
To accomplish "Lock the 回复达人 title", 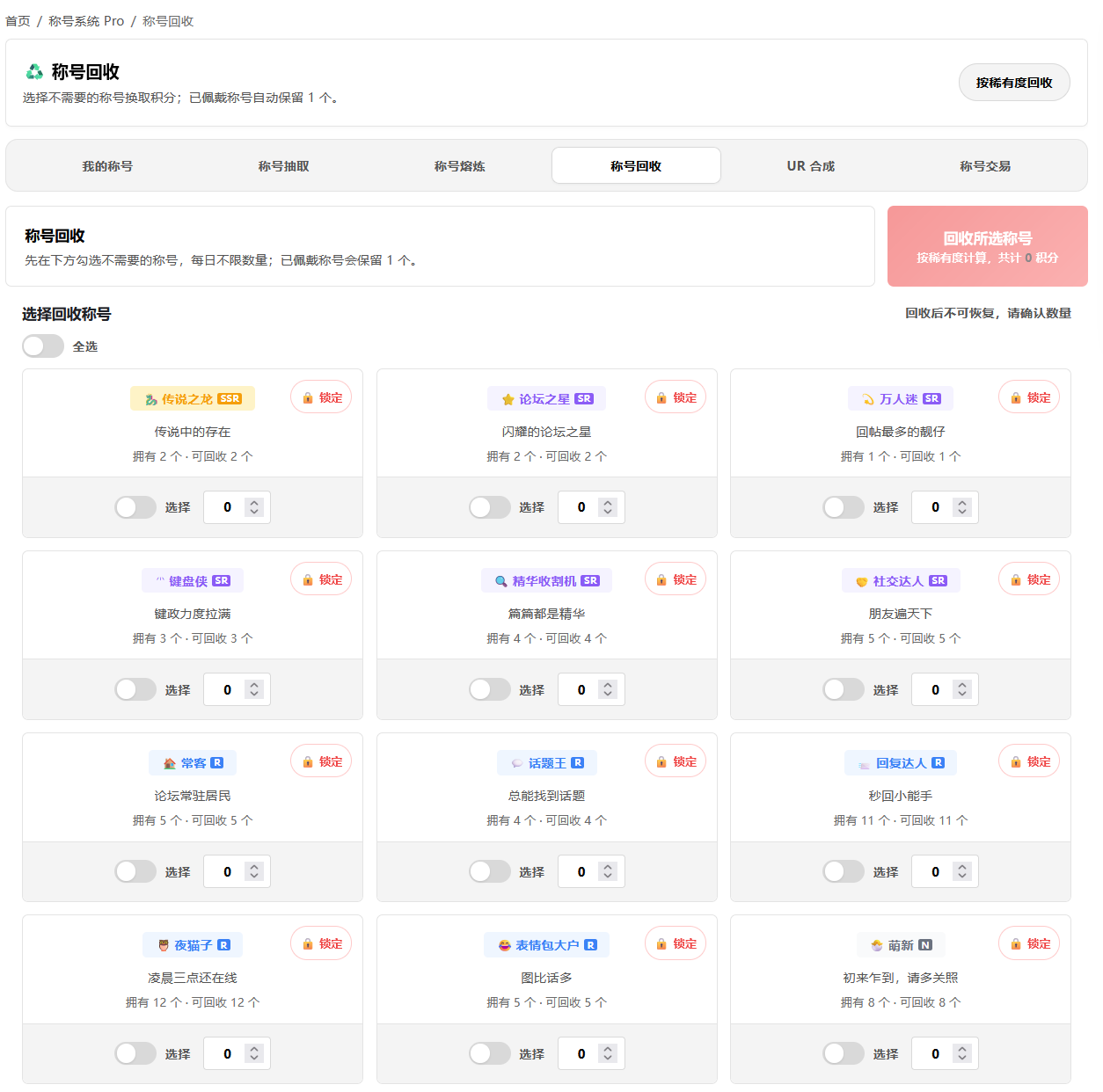I will [x=1029, y=761].
